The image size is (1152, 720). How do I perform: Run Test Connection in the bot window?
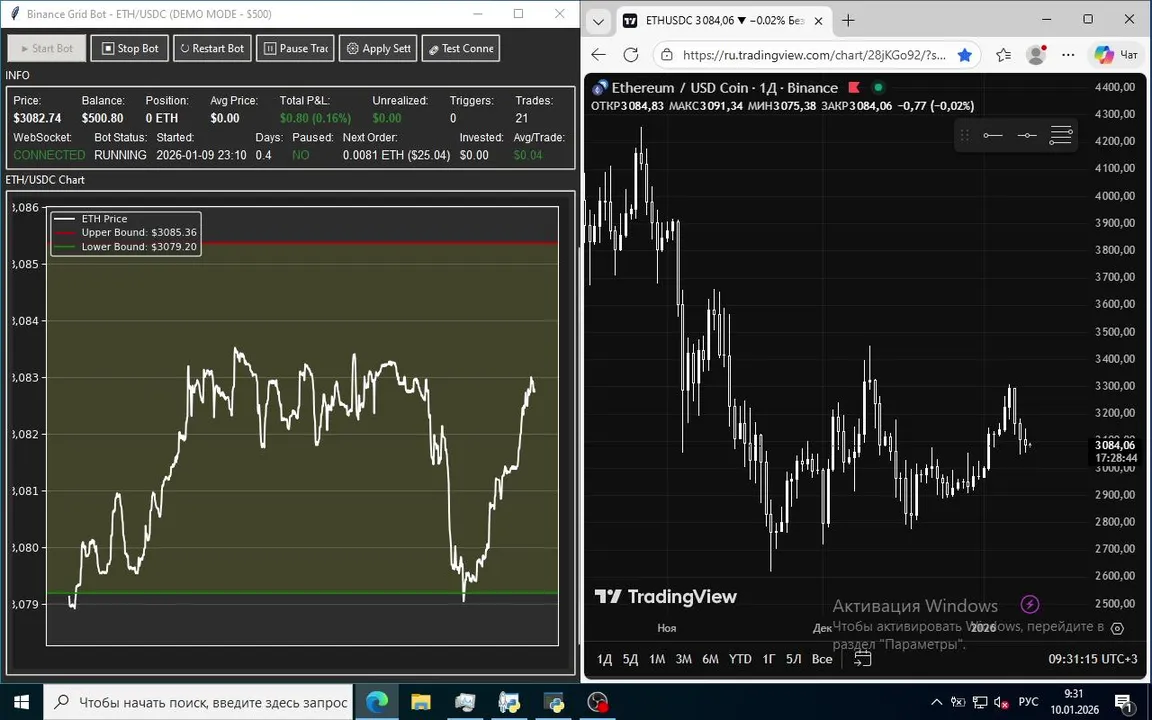(461, 48)
